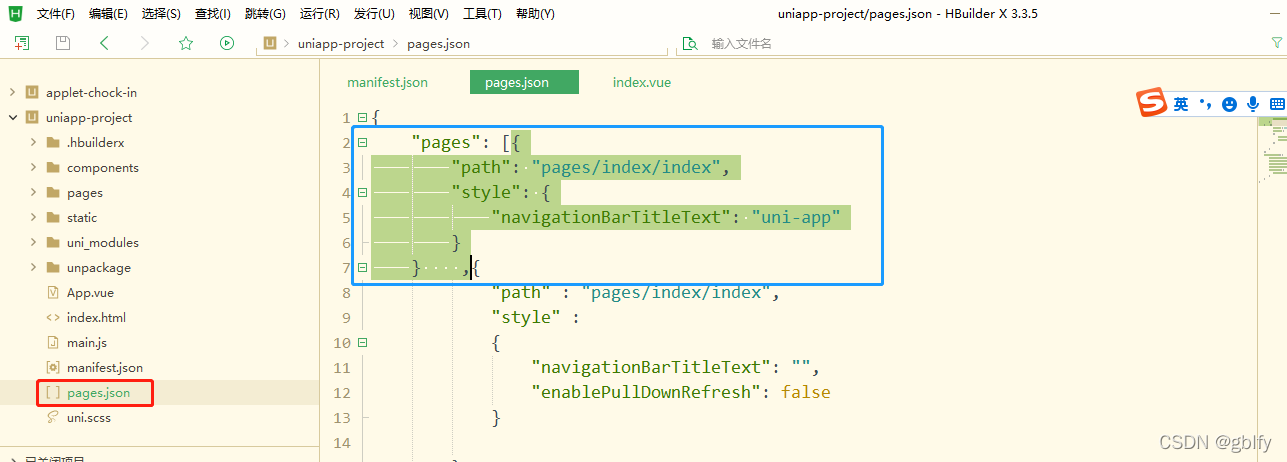Click the App.vue file icon
This screenshot has height=462, width=1287.
[53, 293]
